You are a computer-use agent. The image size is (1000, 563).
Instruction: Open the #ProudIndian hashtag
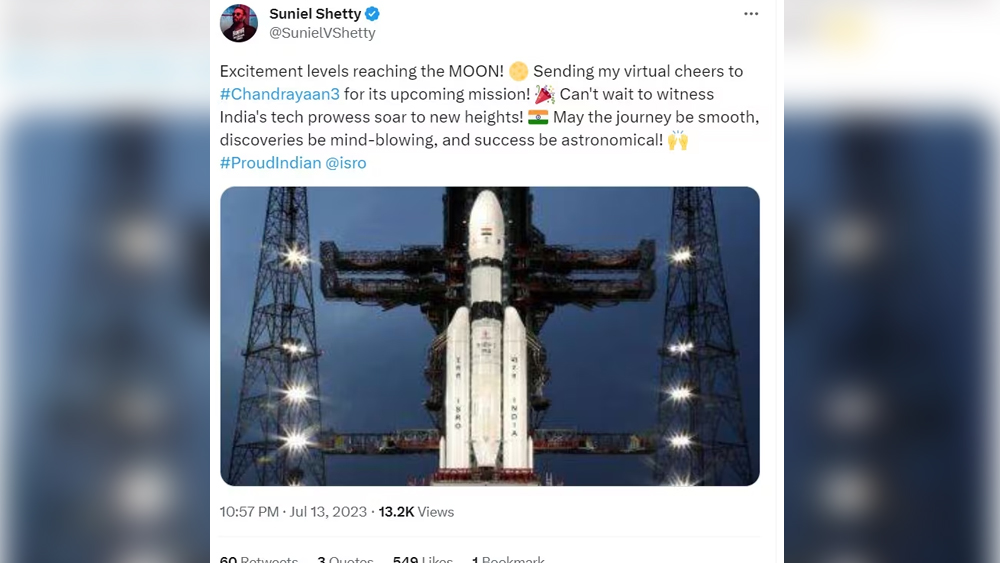coord(270,163)
